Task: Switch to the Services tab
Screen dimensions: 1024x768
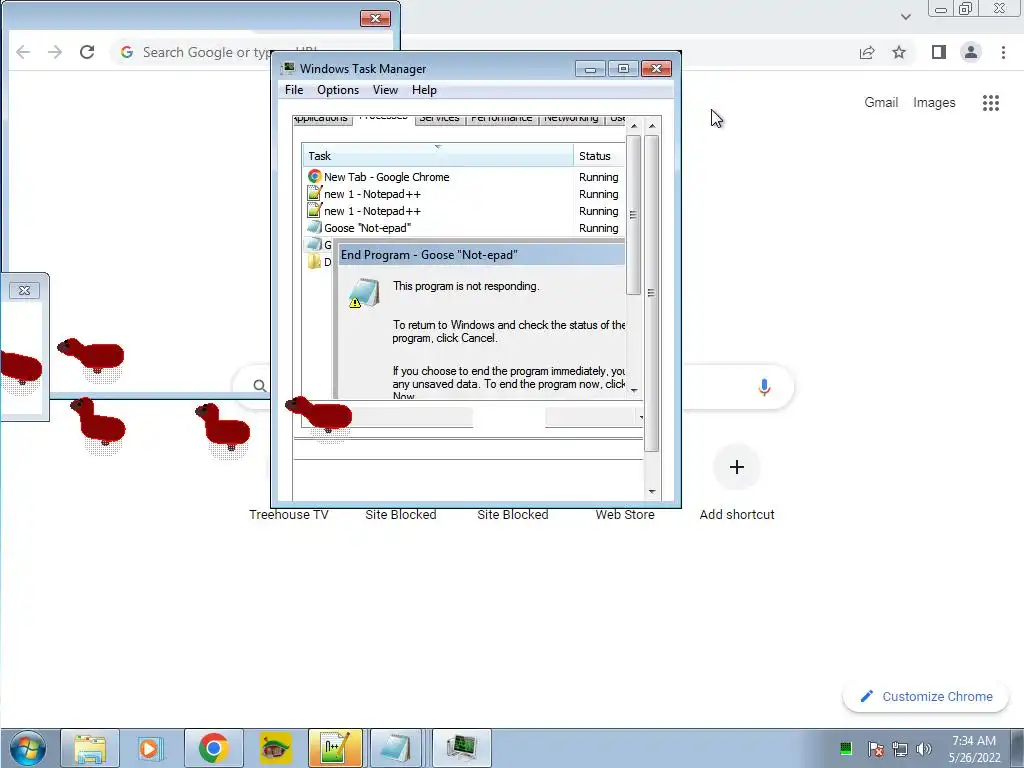Action: pyautogui.click(x=440, y=119)
